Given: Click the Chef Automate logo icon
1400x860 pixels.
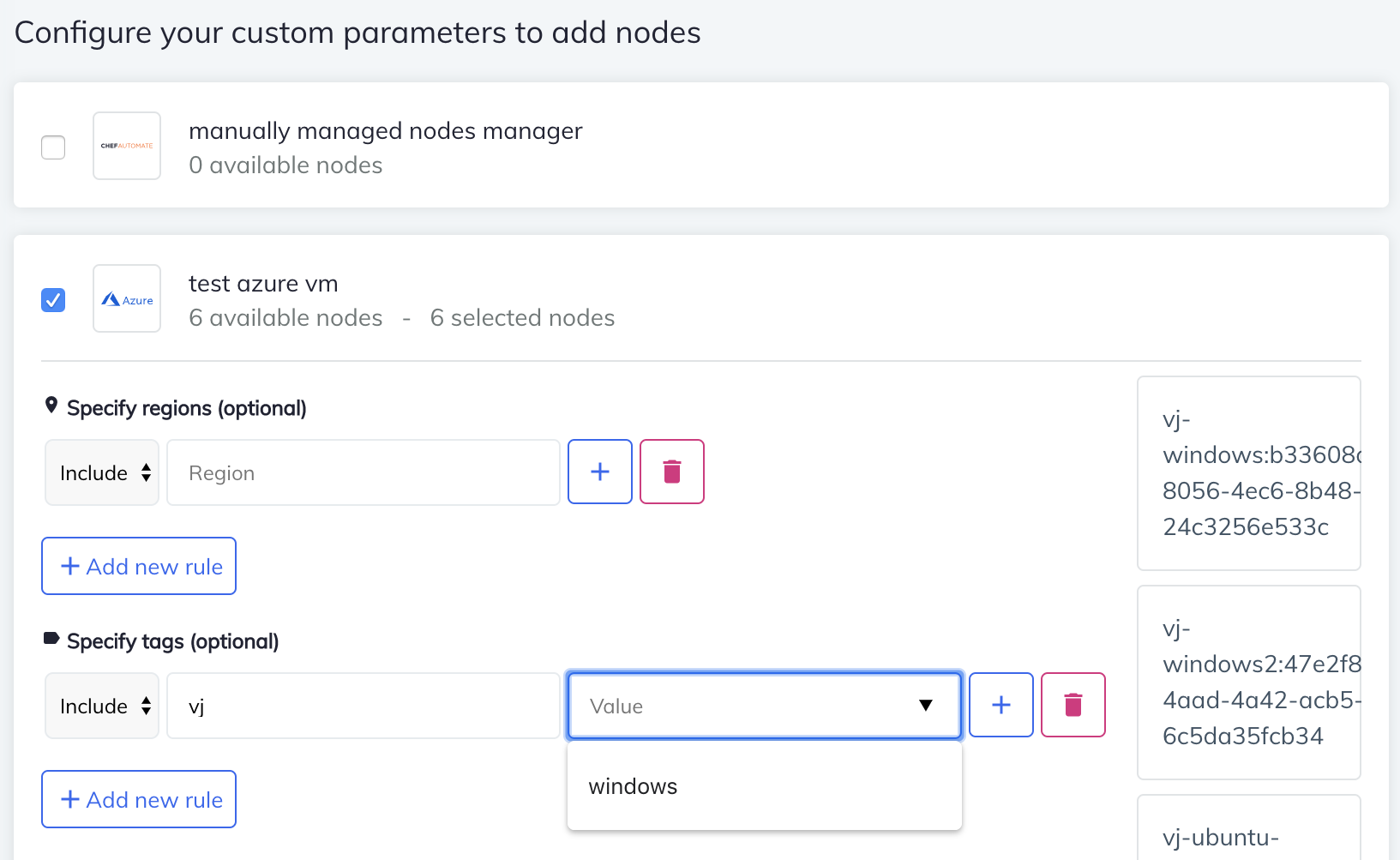Looking at the screenshot, I should tap(126, 146).
